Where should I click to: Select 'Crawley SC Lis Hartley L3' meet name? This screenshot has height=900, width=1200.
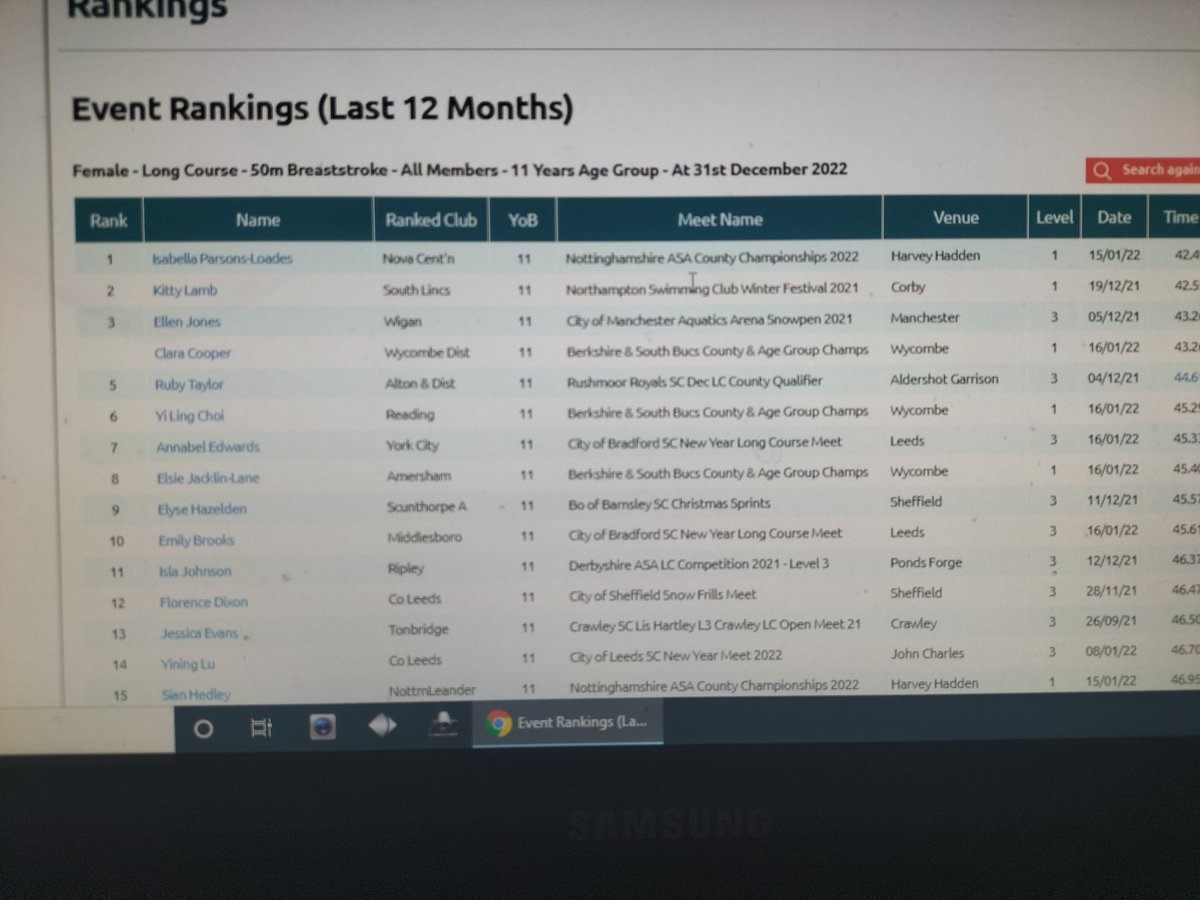pyautogui.click(x=715, y=625)
